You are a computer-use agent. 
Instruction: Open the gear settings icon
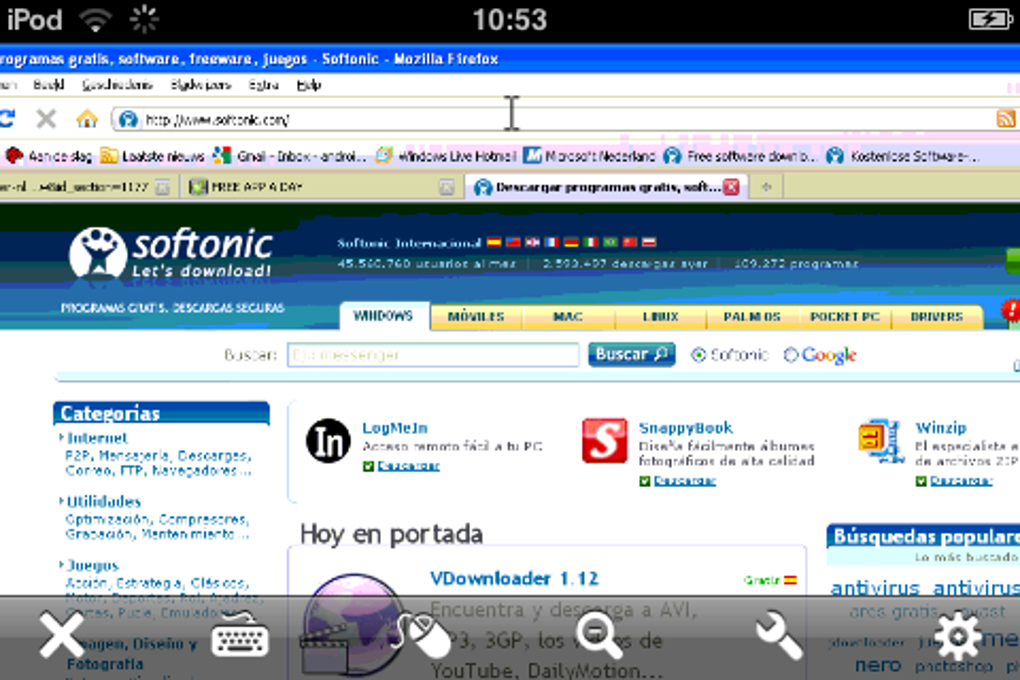(x=957, y=636)
